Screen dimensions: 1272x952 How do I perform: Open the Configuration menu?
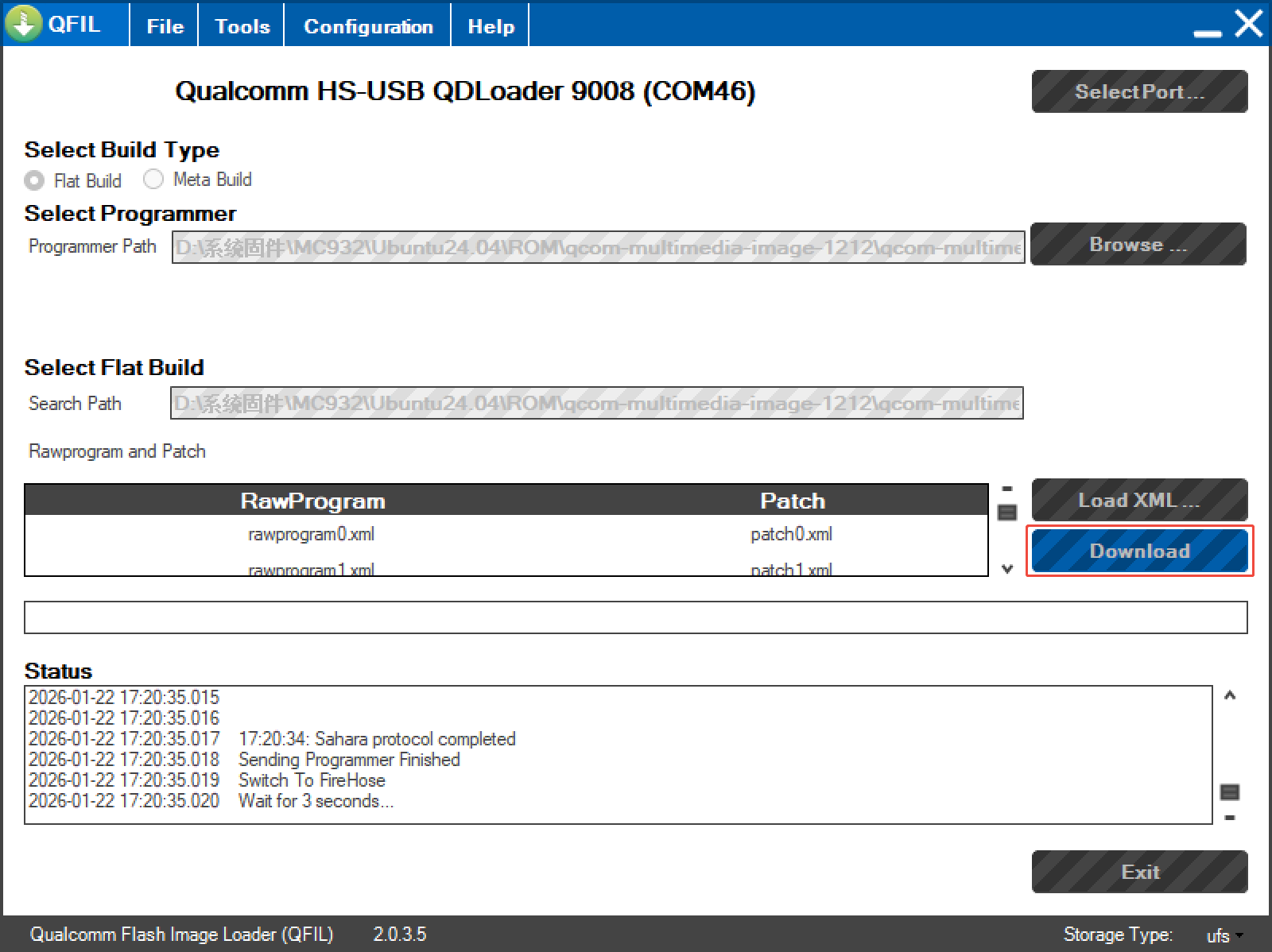point(368,26)
